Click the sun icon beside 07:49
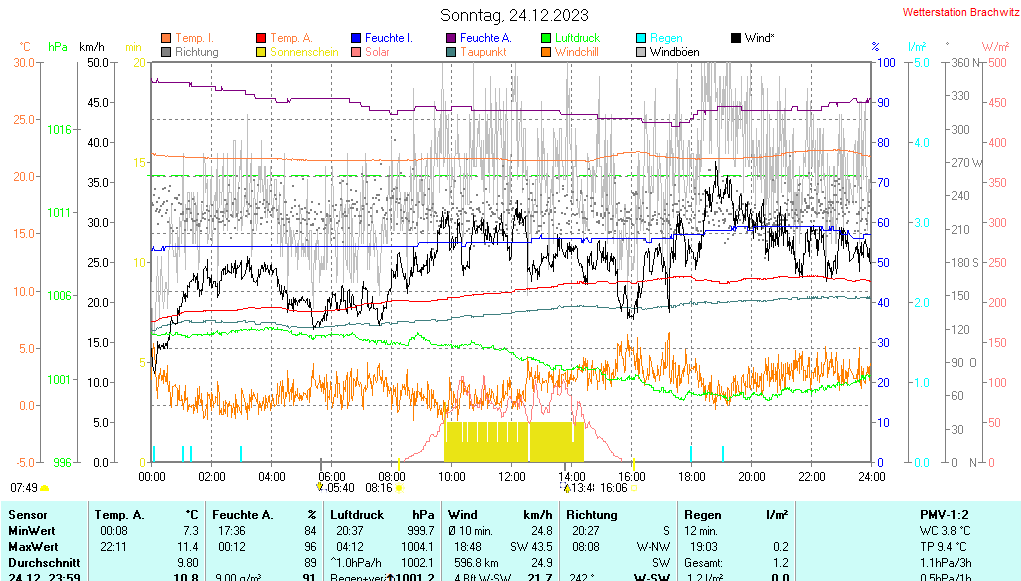Viewport: 1021px width, 581px height. (x=45, y=488)
